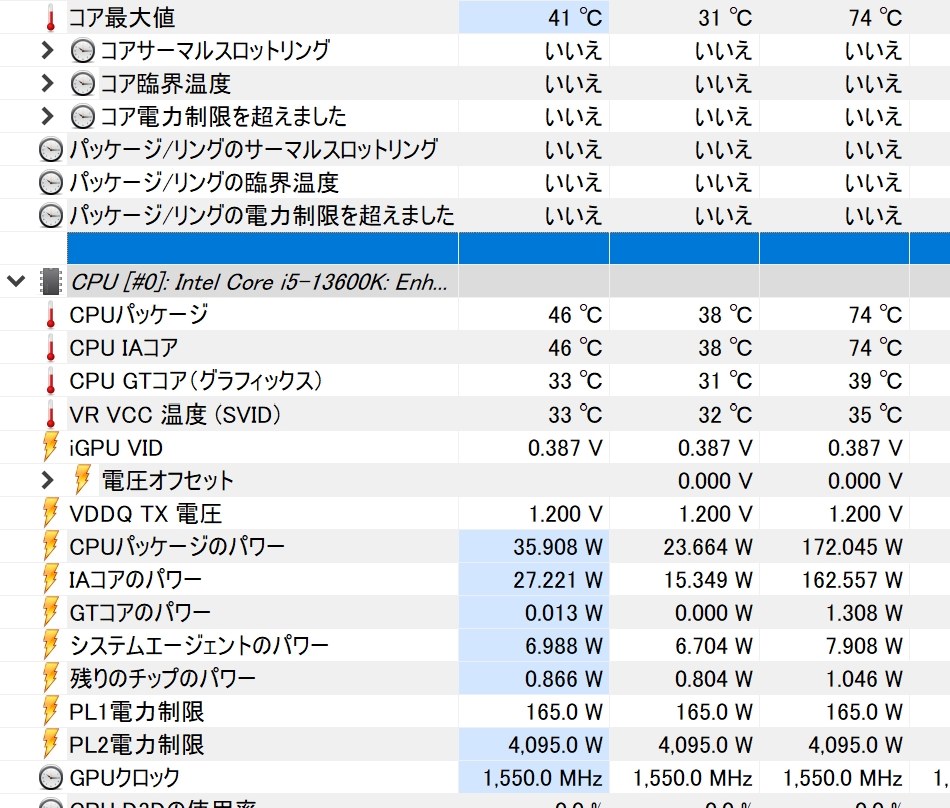Viewport: 950px width, 808px height.
Task: Click the 7.908 W system agent maximum
Action: click(x=864, y=646)
